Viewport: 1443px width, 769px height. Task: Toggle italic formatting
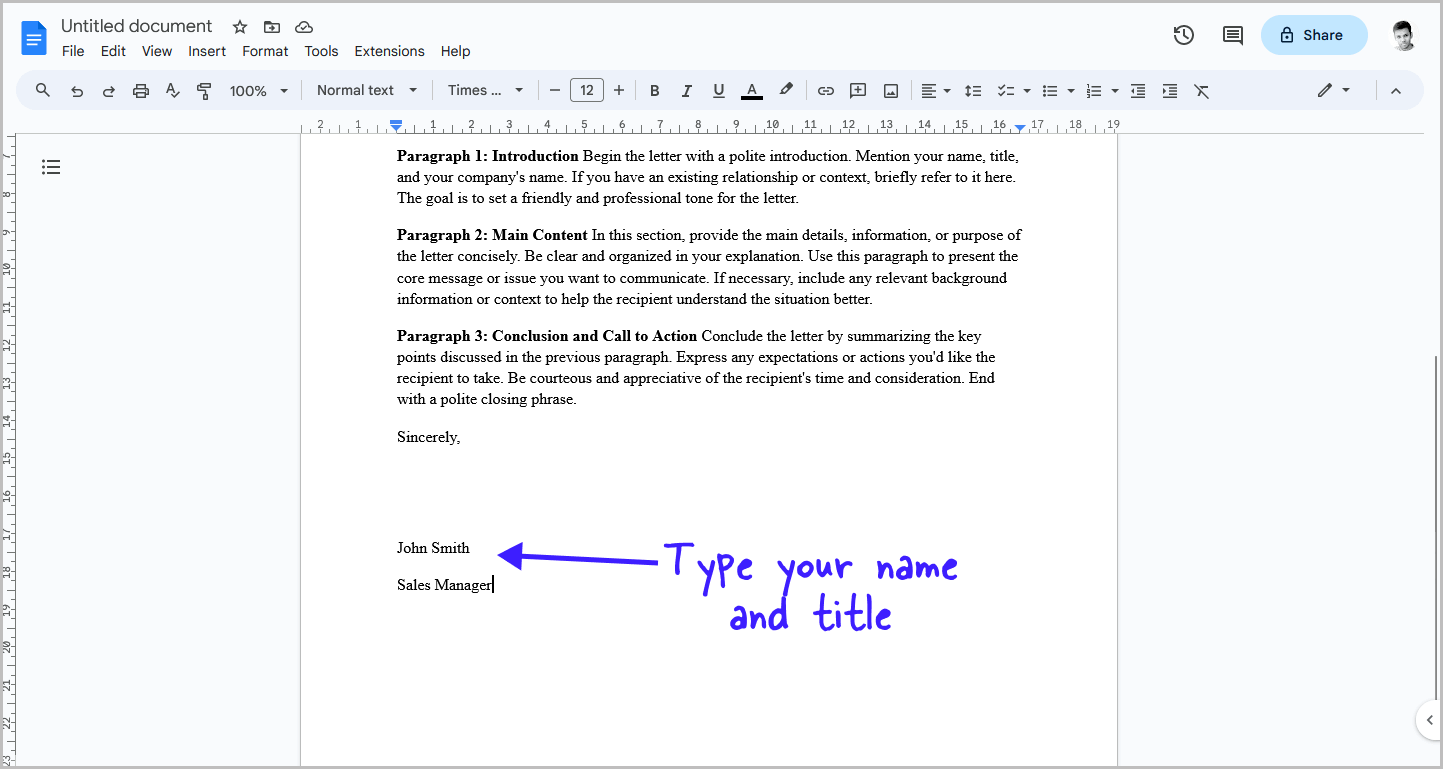pyautogui.click(x=686, y=89)
